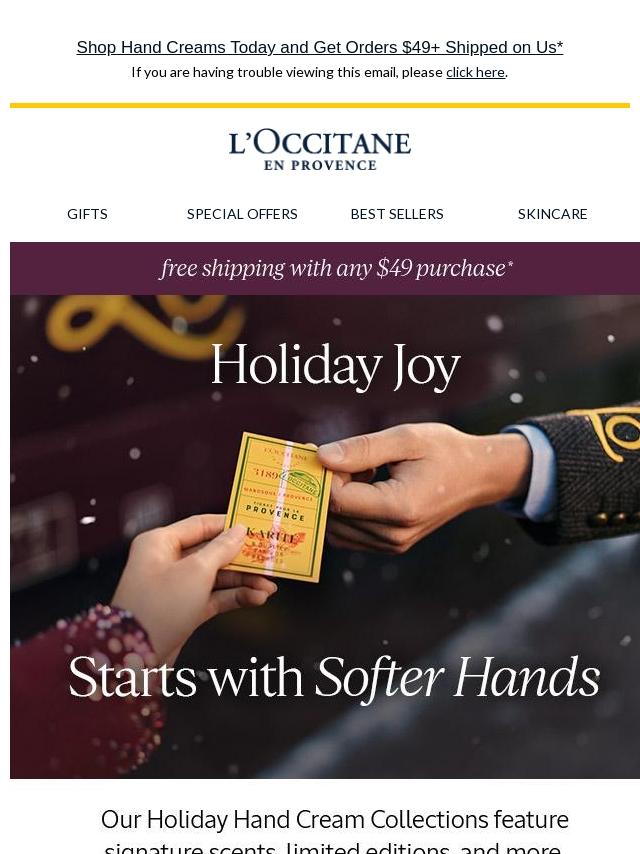The height and width of the screenshot is (854, 640).
Task: Open the L'Occitane logo
Action: (x=320, y=144)
